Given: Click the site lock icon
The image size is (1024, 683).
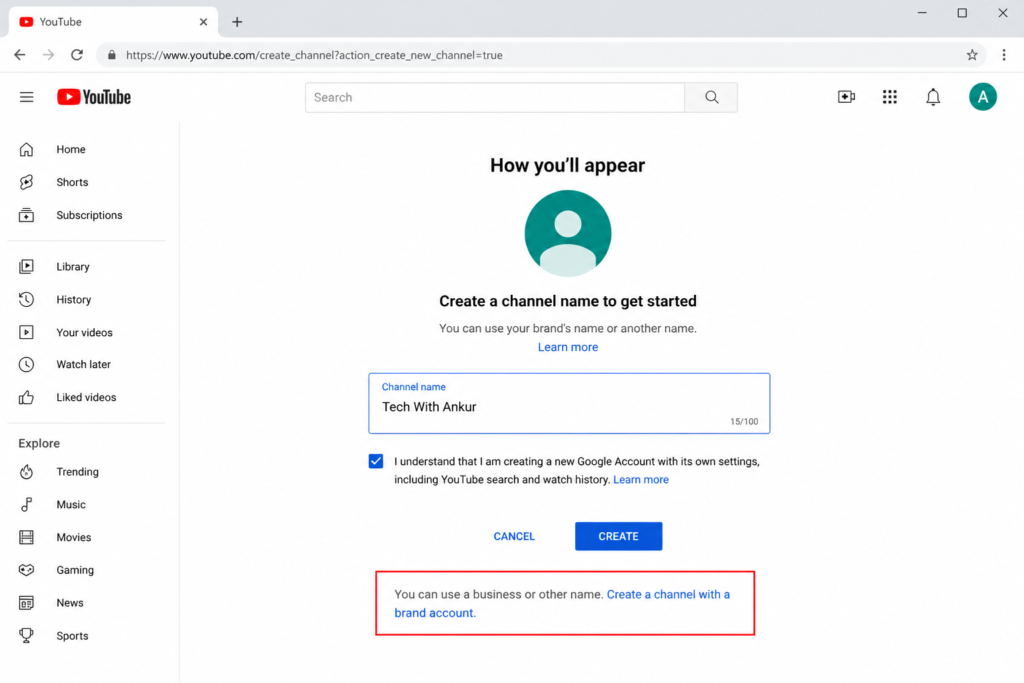Looking at the screenshot, I should click(112, 55).
